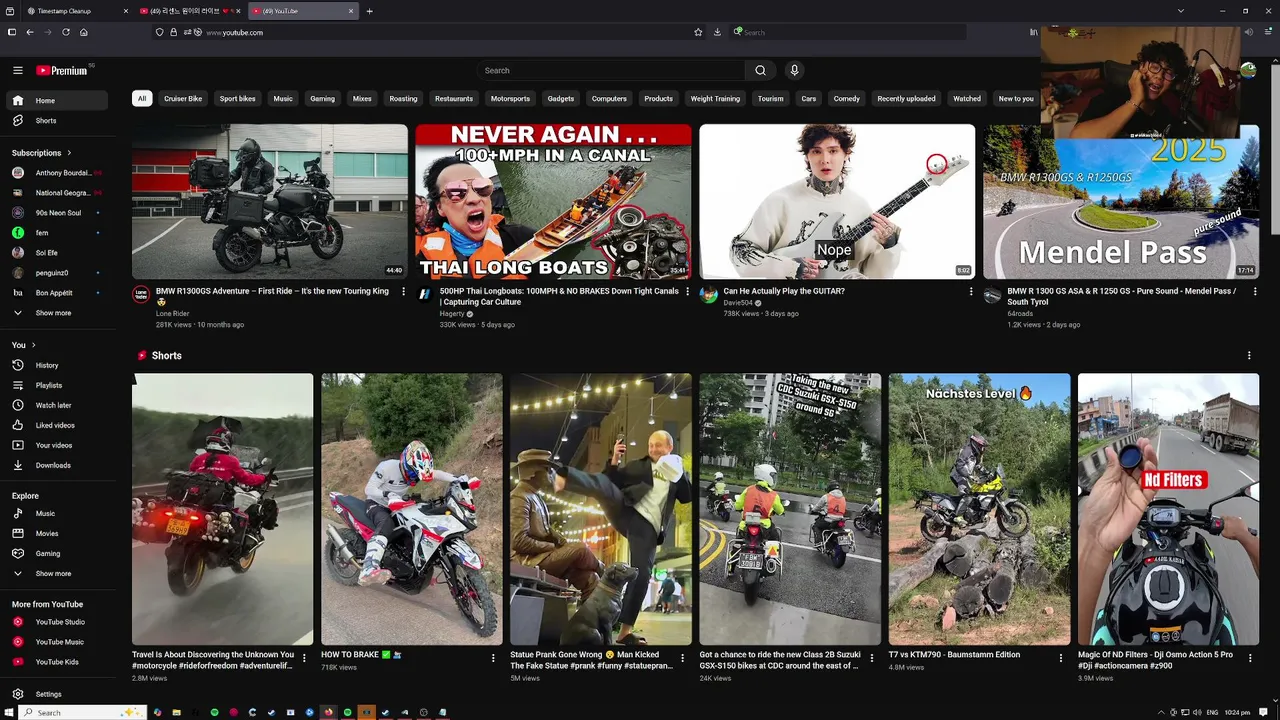Expand the You section chevron
This screenshot has width=1280, height=720.
pos(33,345)
